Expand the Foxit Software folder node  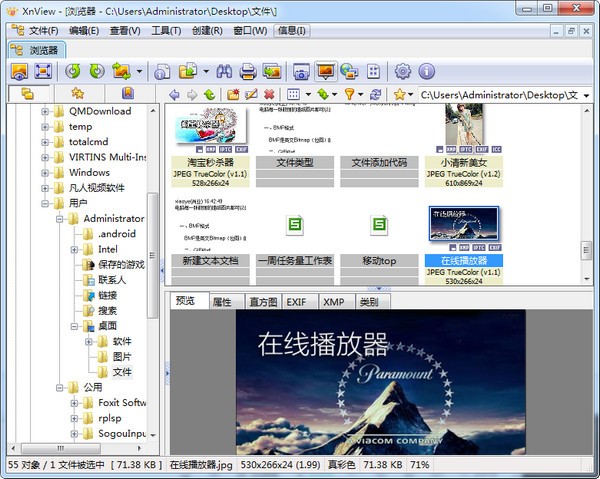click(75, 403)
